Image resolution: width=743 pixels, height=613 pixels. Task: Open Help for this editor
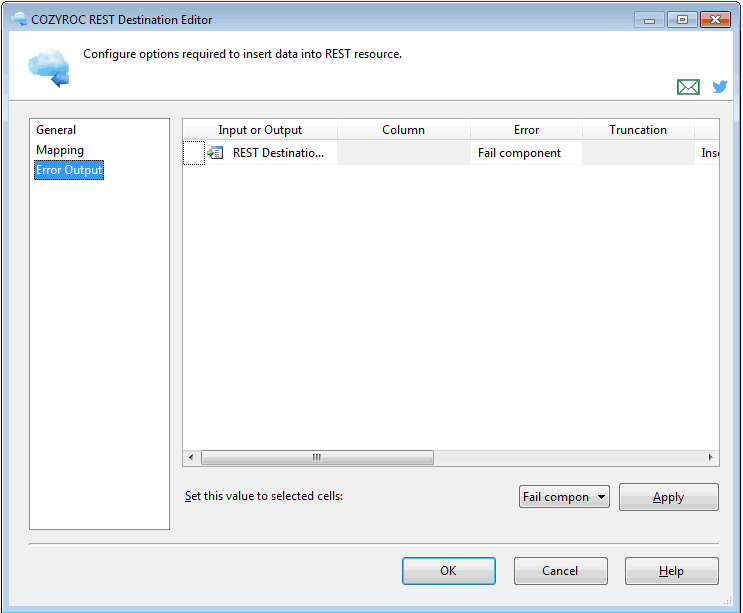[x=671, y=571]
